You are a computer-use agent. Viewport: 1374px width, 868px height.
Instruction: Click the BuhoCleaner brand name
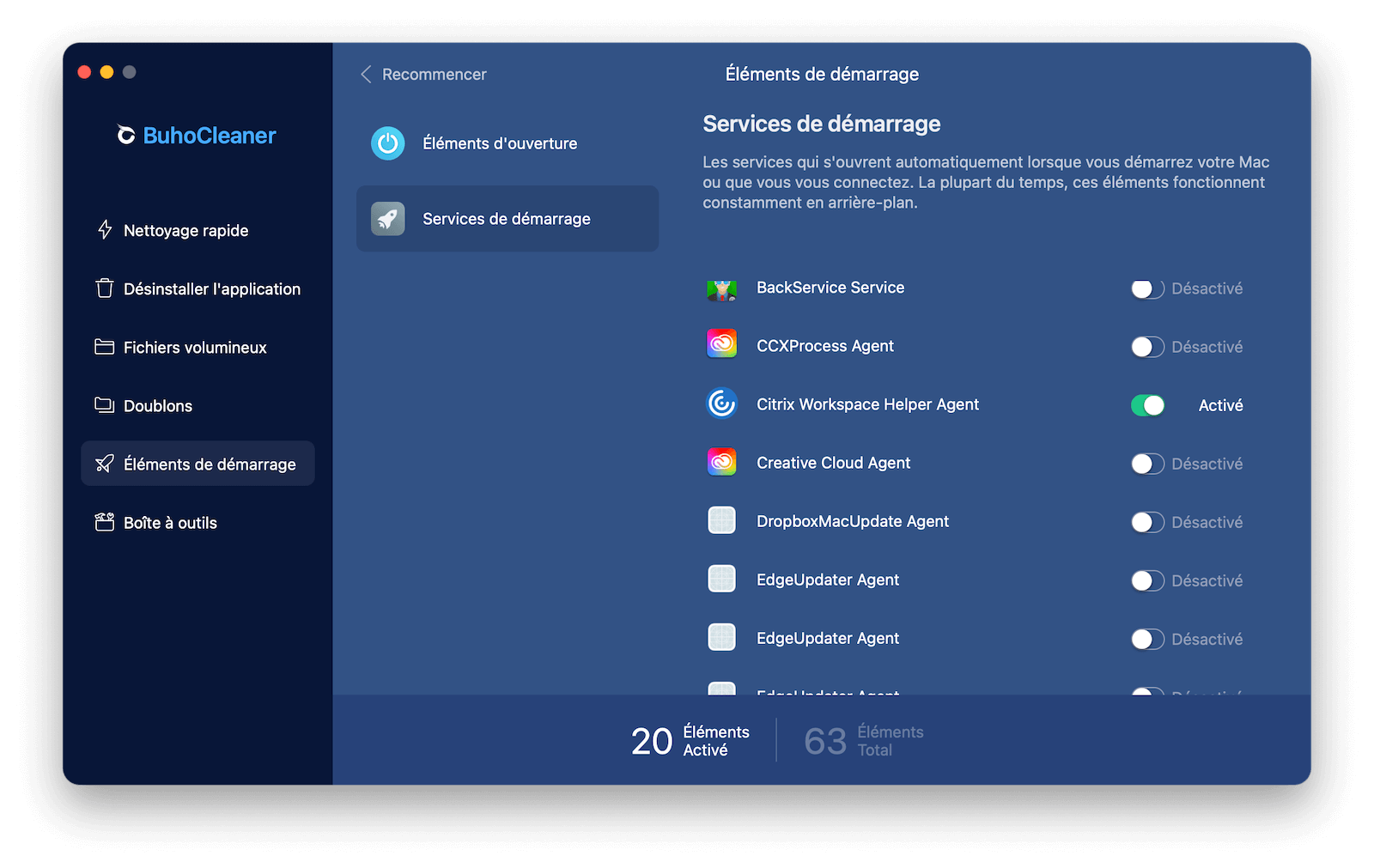[210, 136]
